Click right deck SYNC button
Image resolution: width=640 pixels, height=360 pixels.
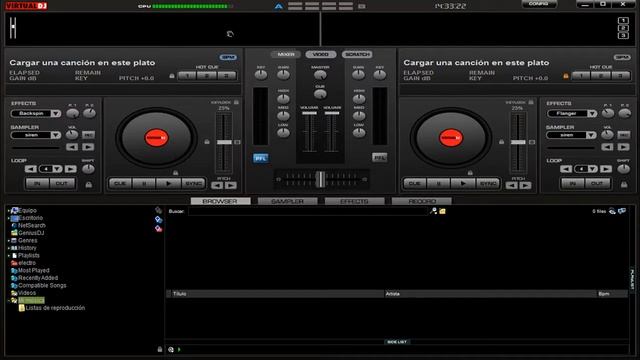point(488,184)
